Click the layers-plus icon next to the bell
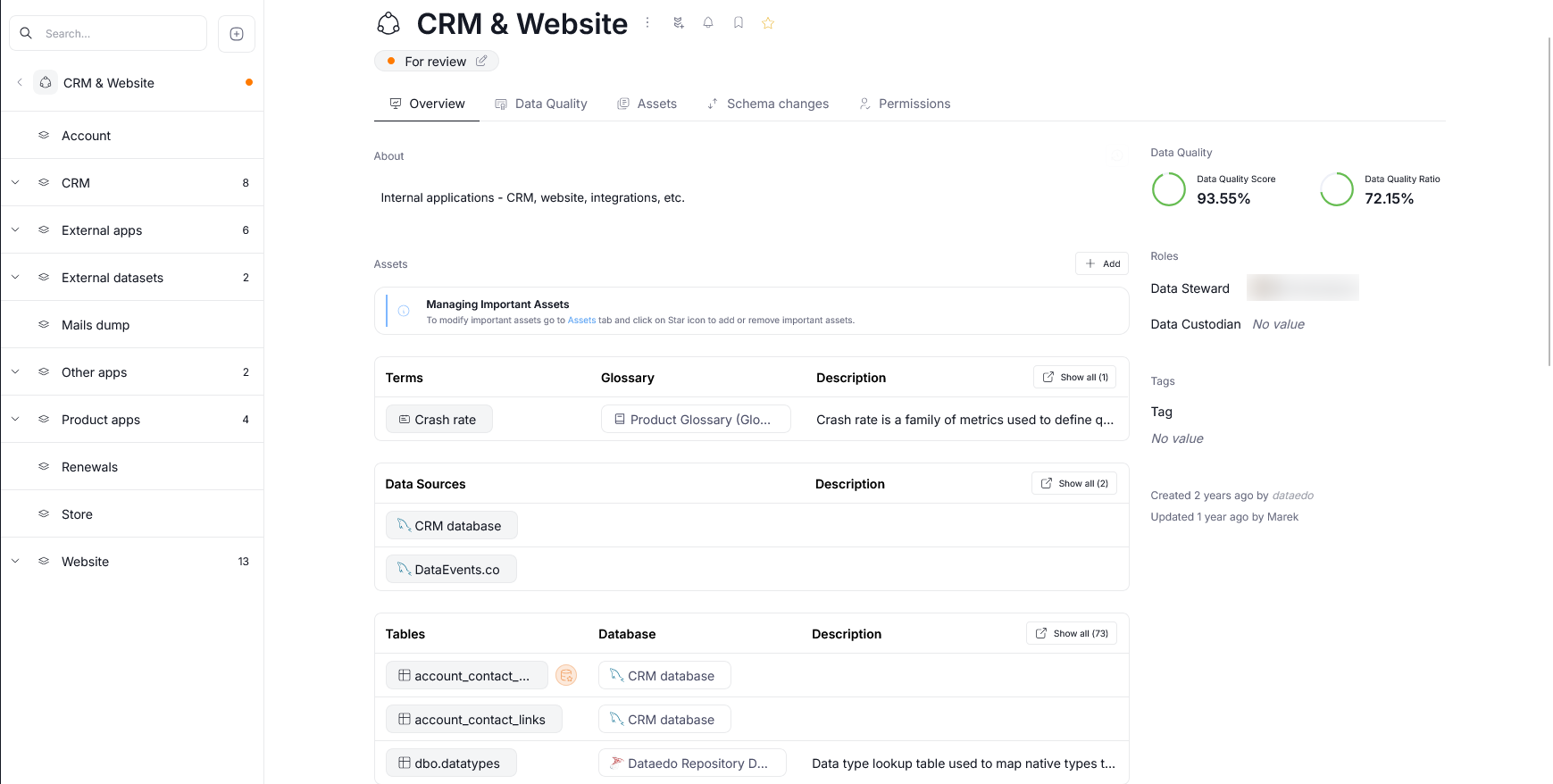This screenshot has height=784, width=1553. [679, 23]
